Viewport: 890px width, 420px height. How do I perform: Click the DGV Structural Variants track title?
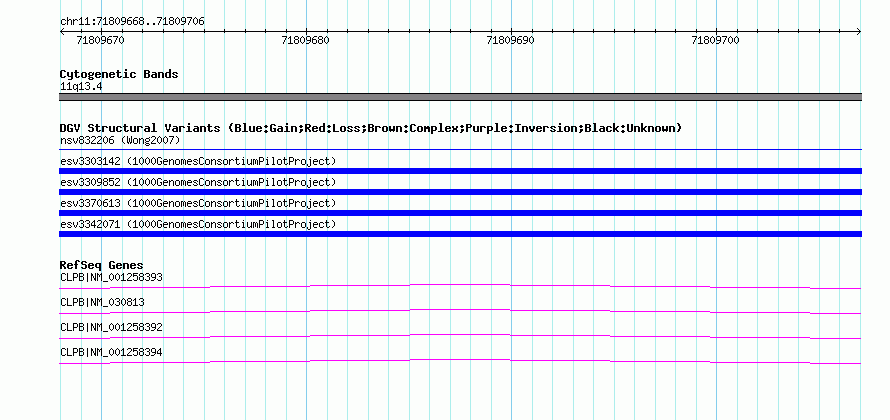pyautogui.click(x=371, y=128)
